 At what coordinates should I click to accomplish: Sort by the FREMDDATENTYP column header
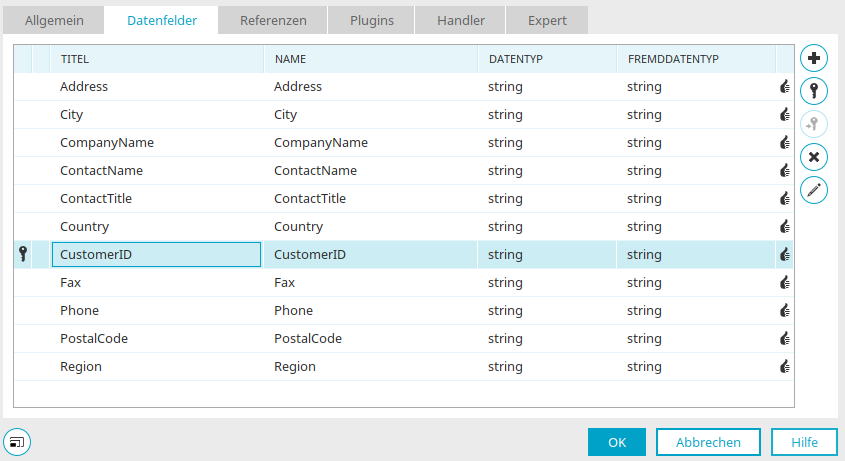pos(696,59)
